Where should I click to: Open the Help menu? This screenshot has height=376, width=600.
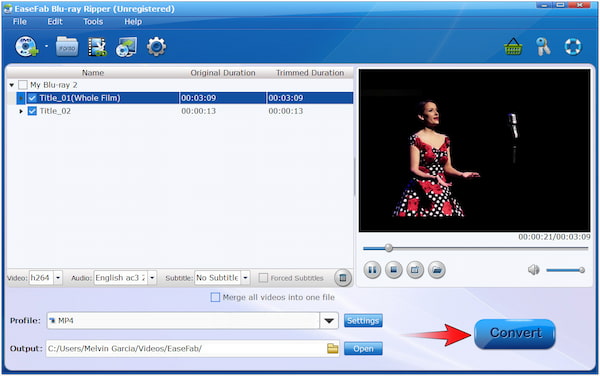[x=133, y=21]
